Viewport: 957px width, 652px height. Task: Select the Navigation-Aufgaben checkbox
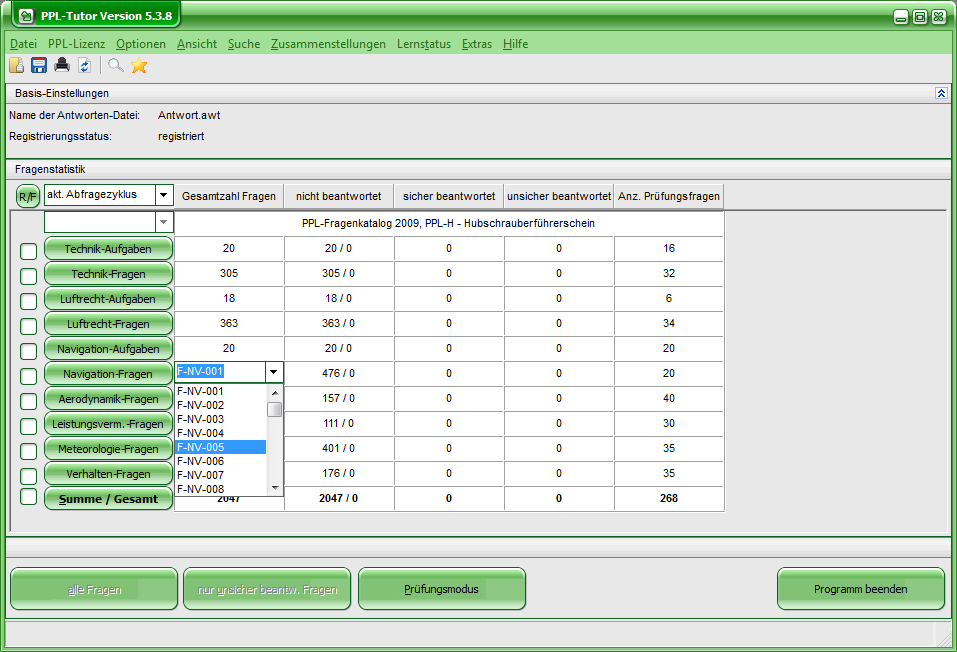tap(29, 351)
